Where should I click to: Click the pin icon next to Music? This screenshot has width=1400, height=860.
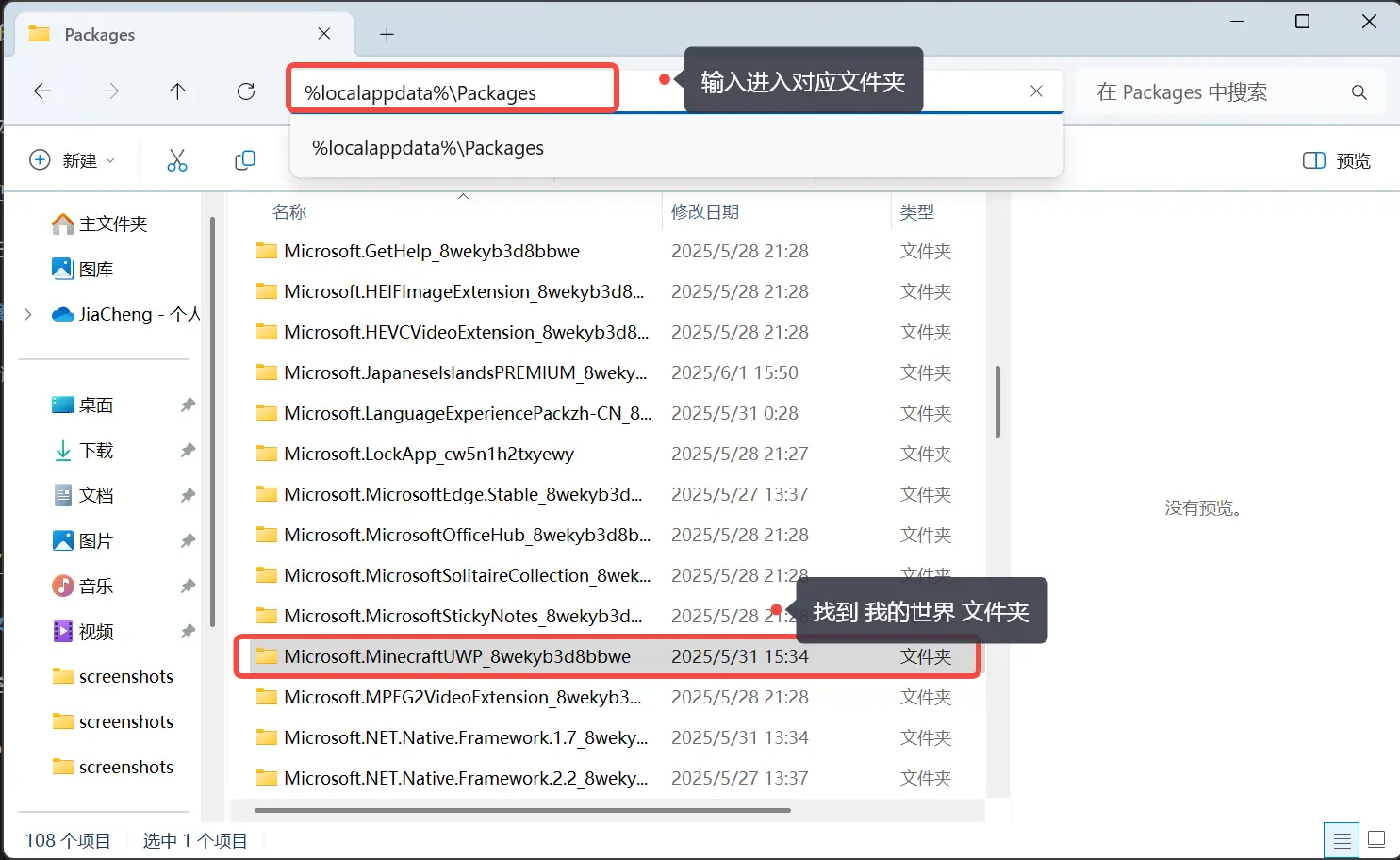click(x=188, y=586)
